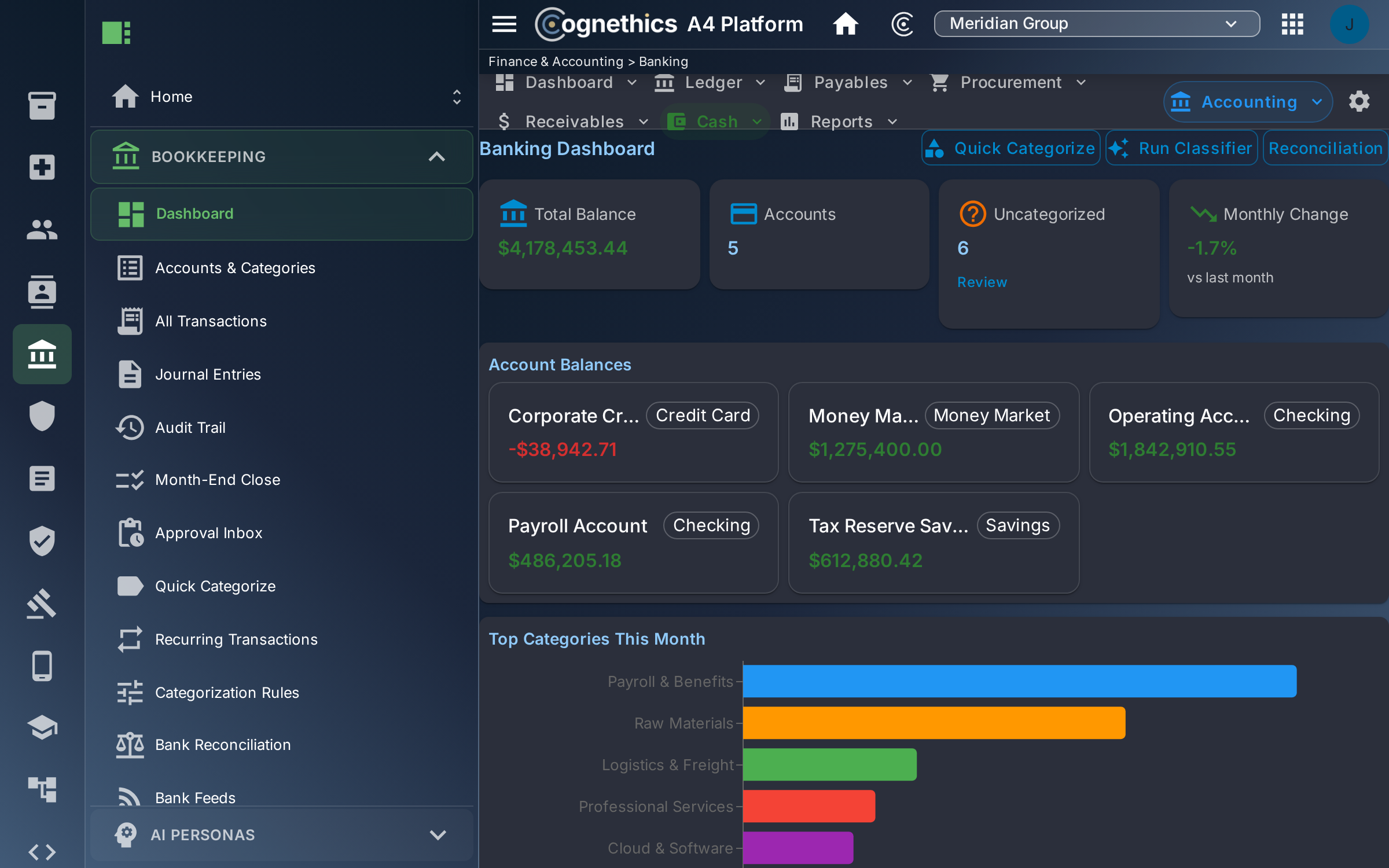Open the Meridian Group company dropdown
Image resolution: width=1389 pixels, height=868 pixels.
coord(1097,24)
